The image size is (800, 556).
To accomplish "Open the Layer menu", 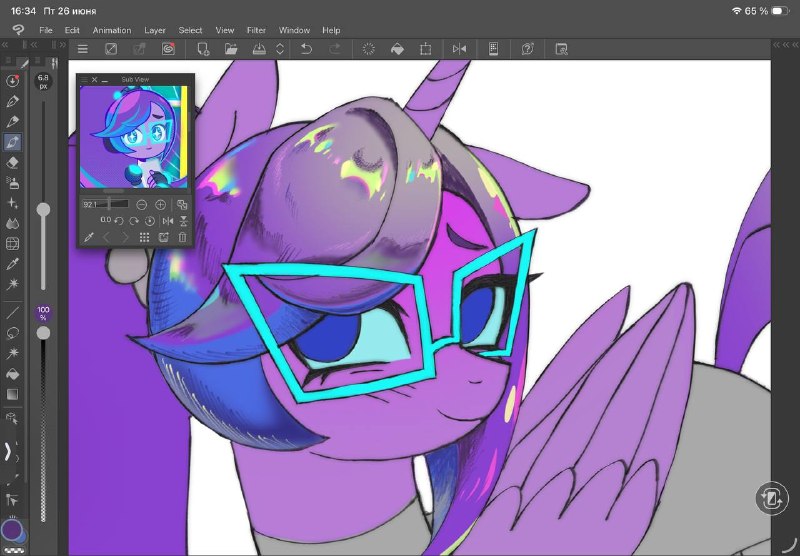I will (155, 30).
